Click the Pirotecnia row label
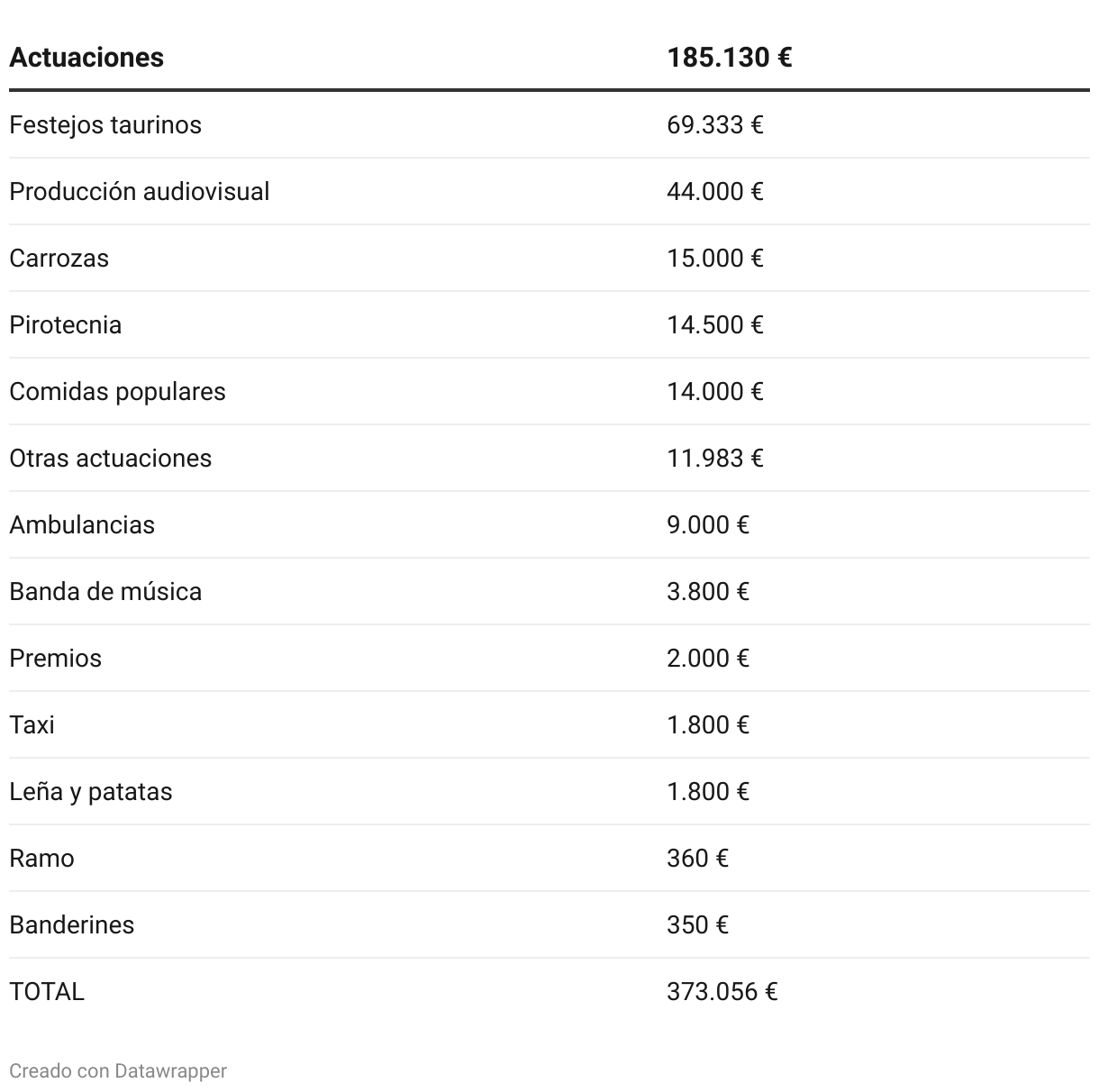 coord(66,324)
